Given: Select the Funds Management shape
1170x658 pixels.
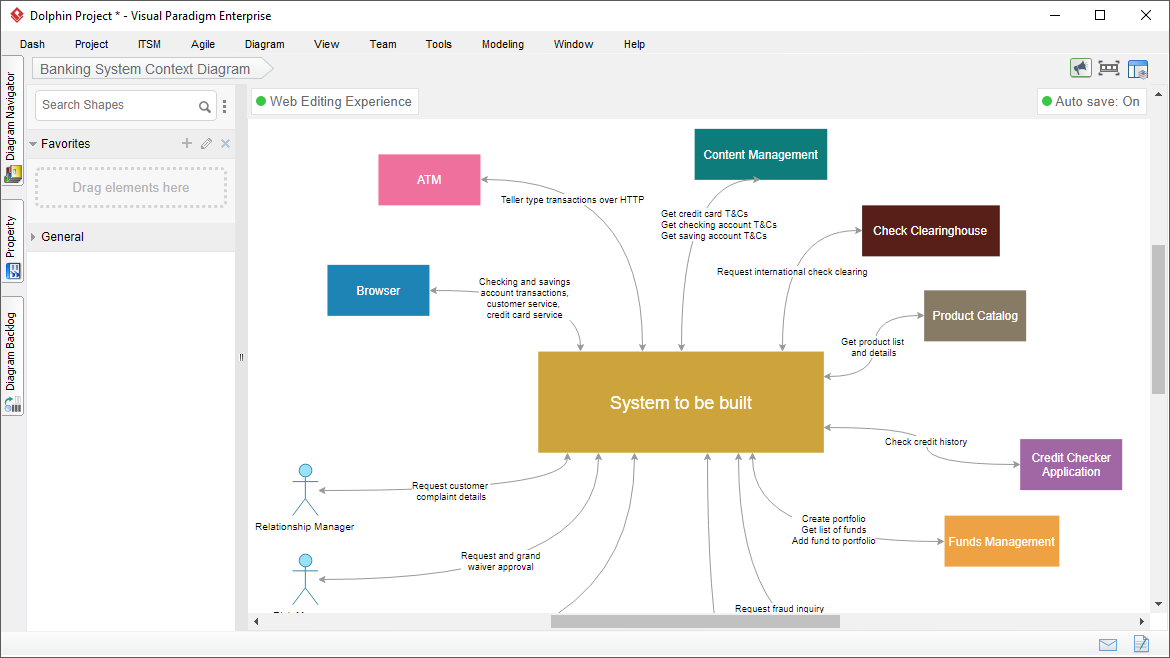Looking at the screenshot, I should (x=1001, y=541).
